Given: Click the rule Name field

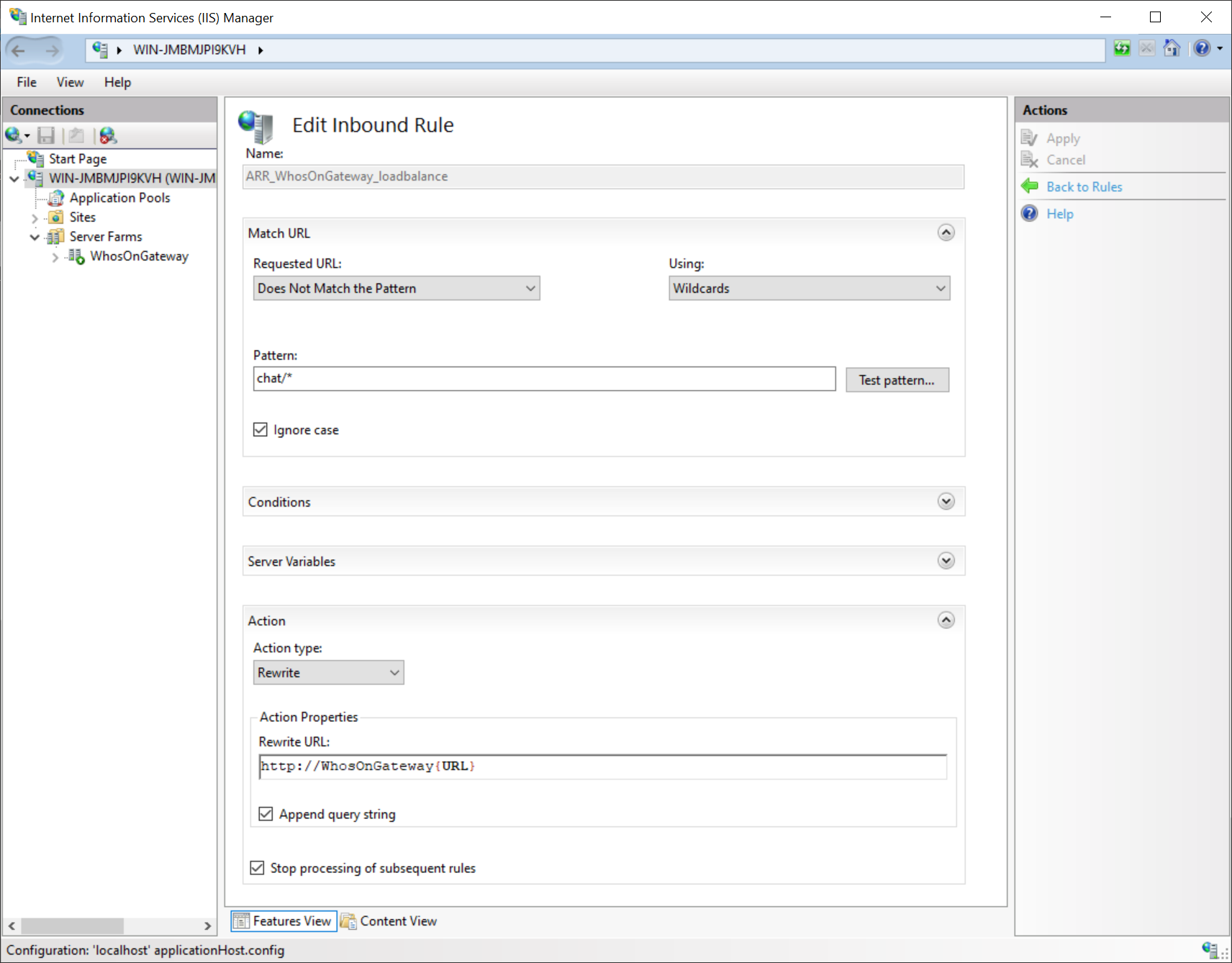Looking at the screenshot, I should (603, 176).
